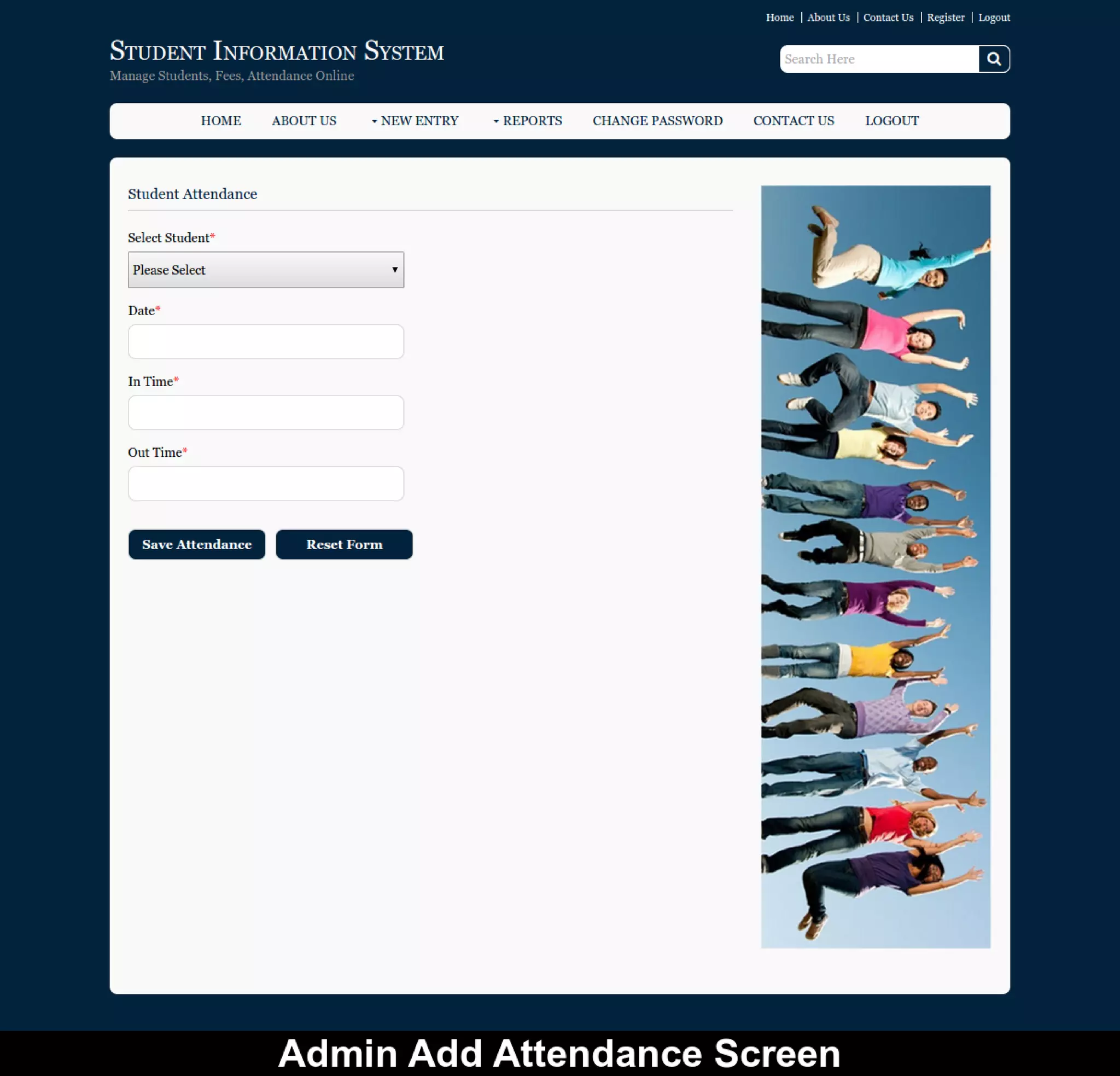The width and height of the screenshot is (1120, 1076).
Task: Click Logout in main navigation bar
Action: click(x=892, y=121)
